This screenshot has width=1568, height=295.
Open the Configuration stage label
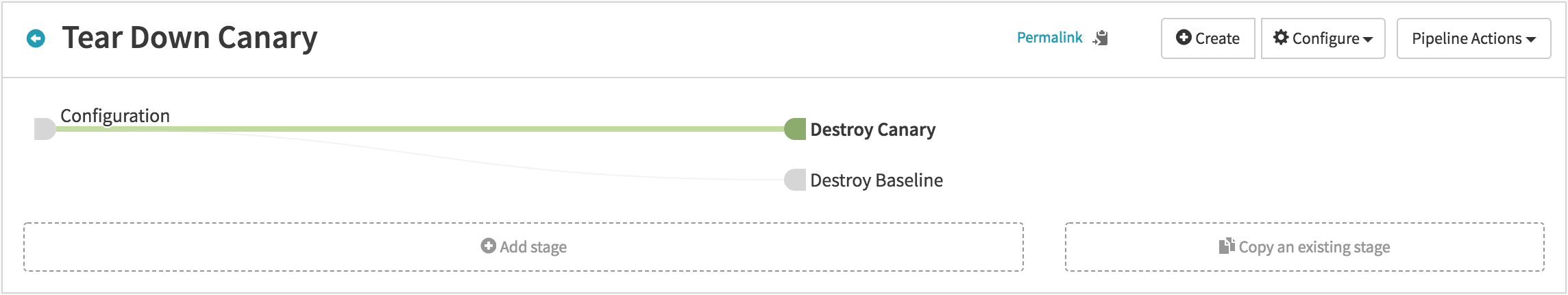115,116
